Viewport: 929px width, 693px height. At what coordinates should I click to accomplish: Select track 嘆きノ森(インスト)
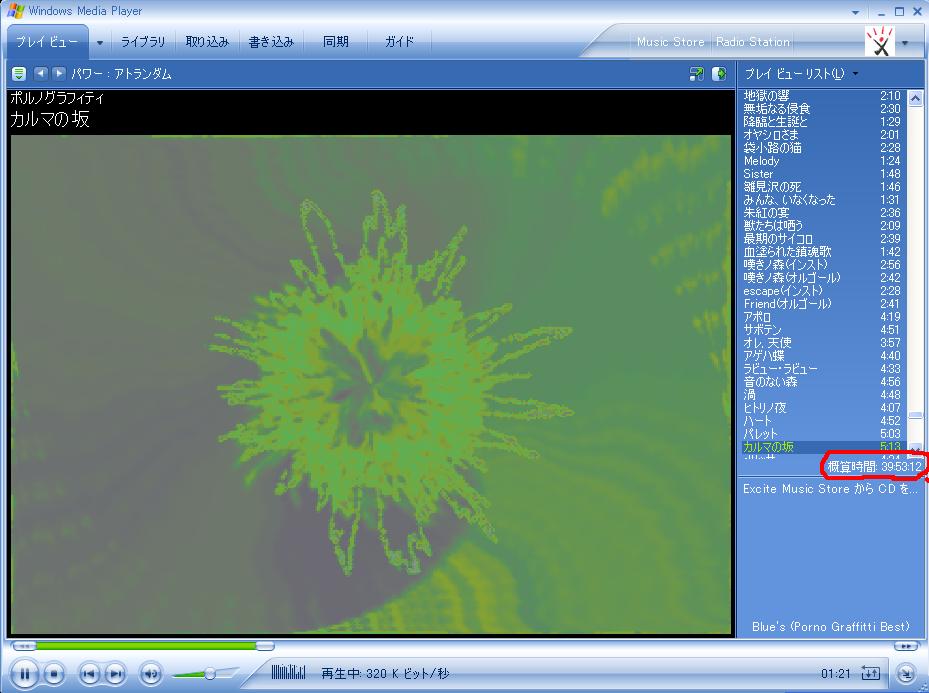click(822, 265)
